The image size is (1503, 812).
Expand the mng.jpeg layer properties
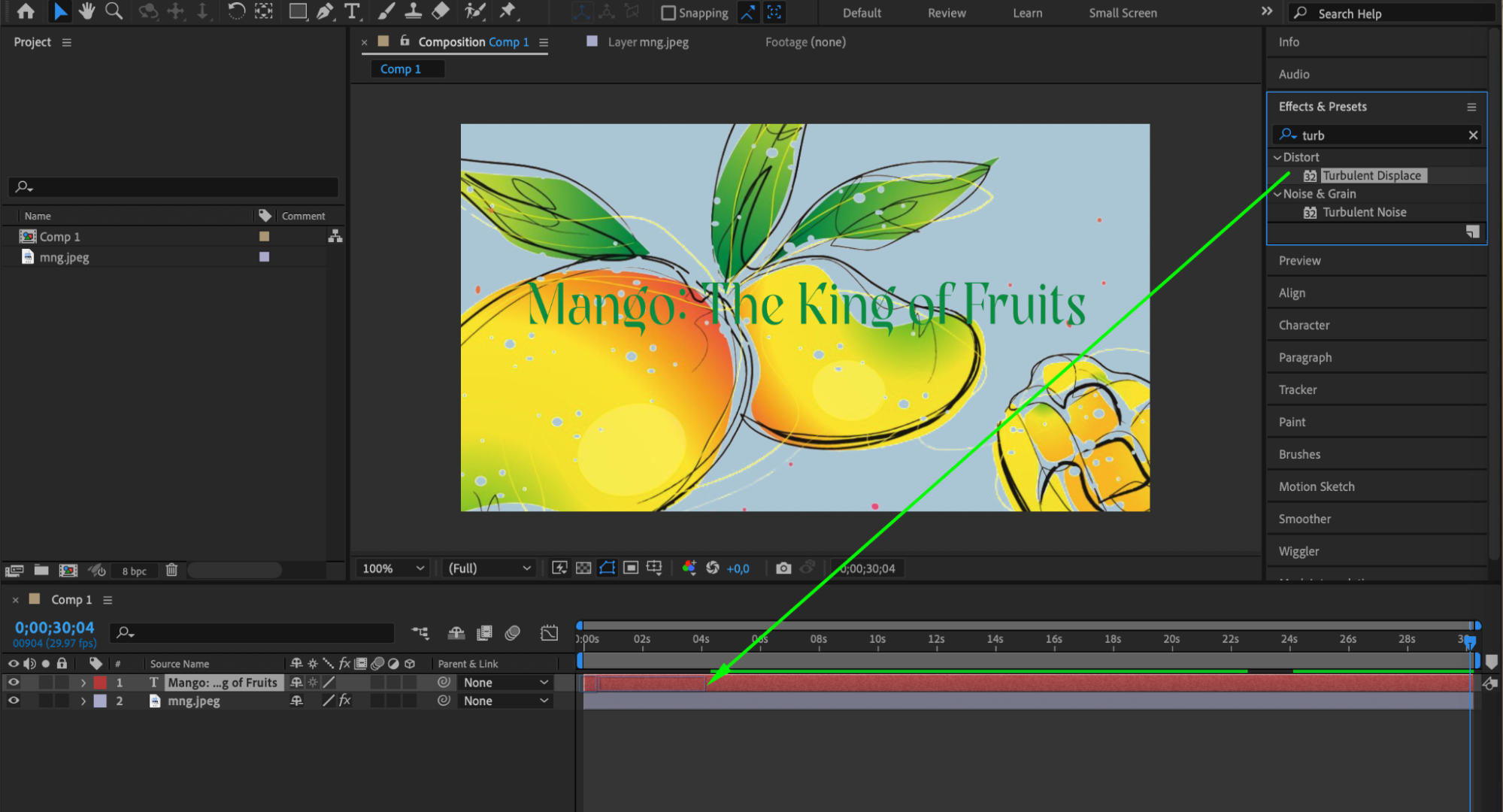(83, 701)
